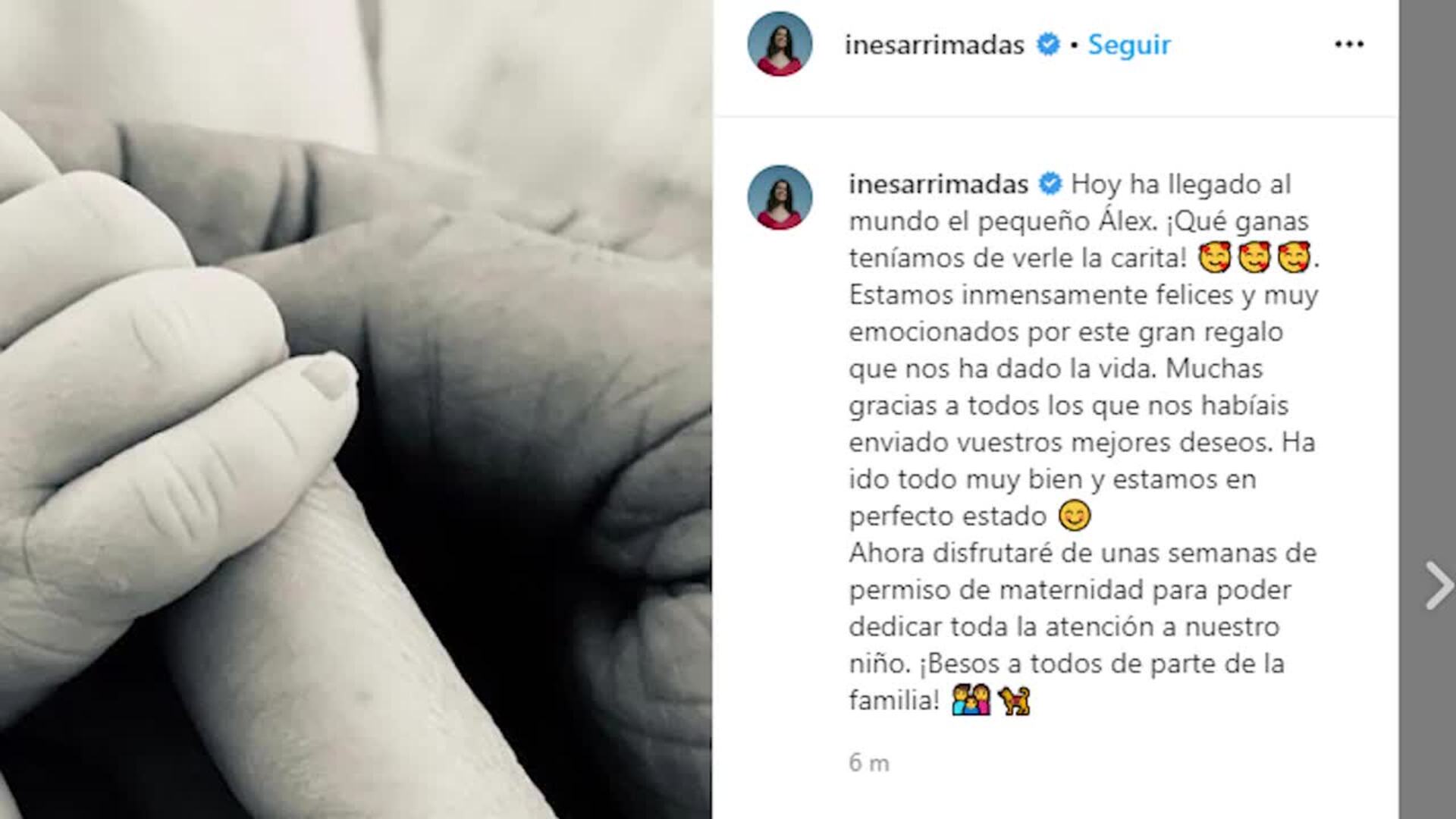
Task: Click the verified badge in the caption
Action: click(1050, 184)
